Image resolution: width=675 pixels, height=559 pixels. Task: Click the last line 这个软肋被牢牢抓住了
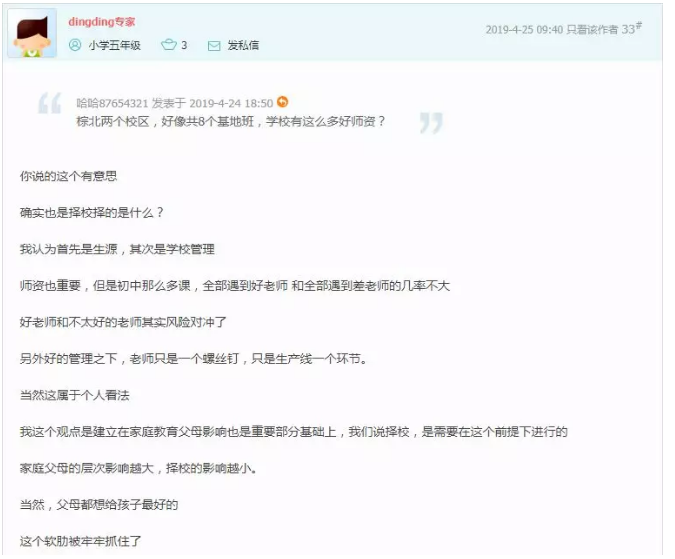click(x=81, y=541)
